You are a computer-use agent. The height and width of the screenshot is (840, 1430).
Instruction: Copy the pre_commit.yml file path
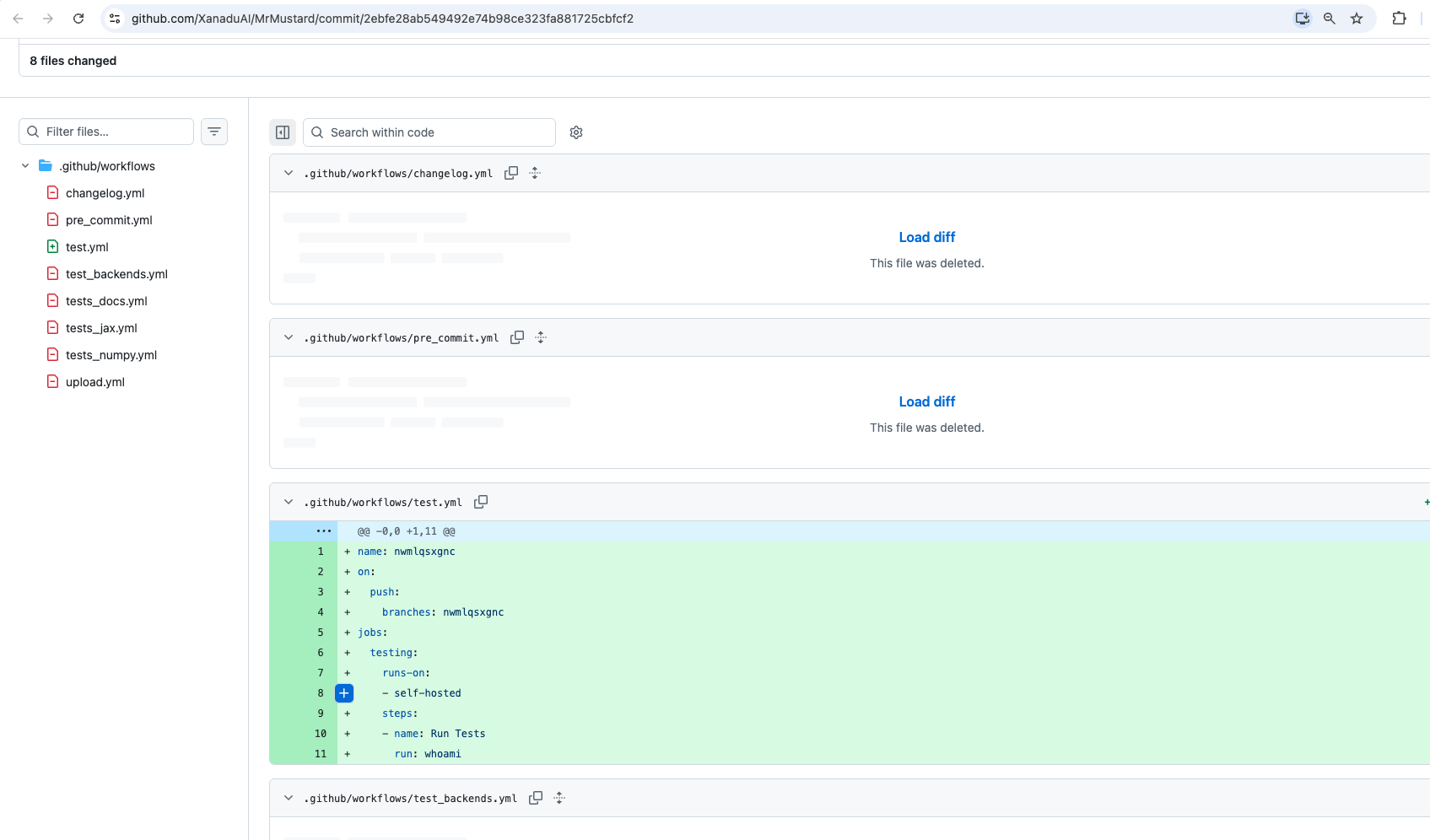tap(517, 337)
